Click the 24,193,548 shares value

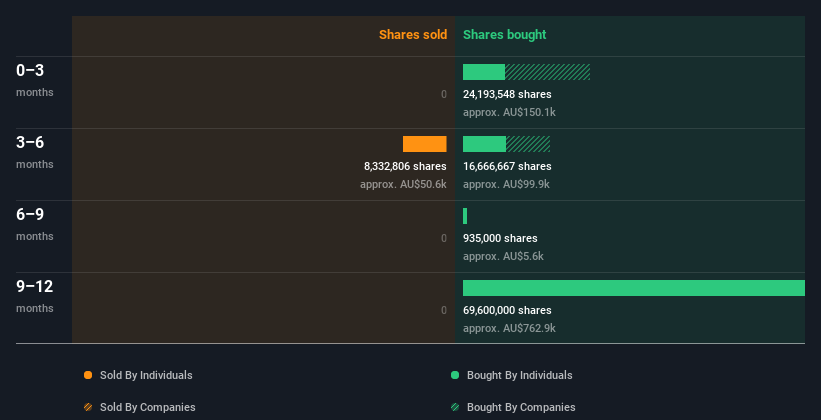(x=507, y=94)
